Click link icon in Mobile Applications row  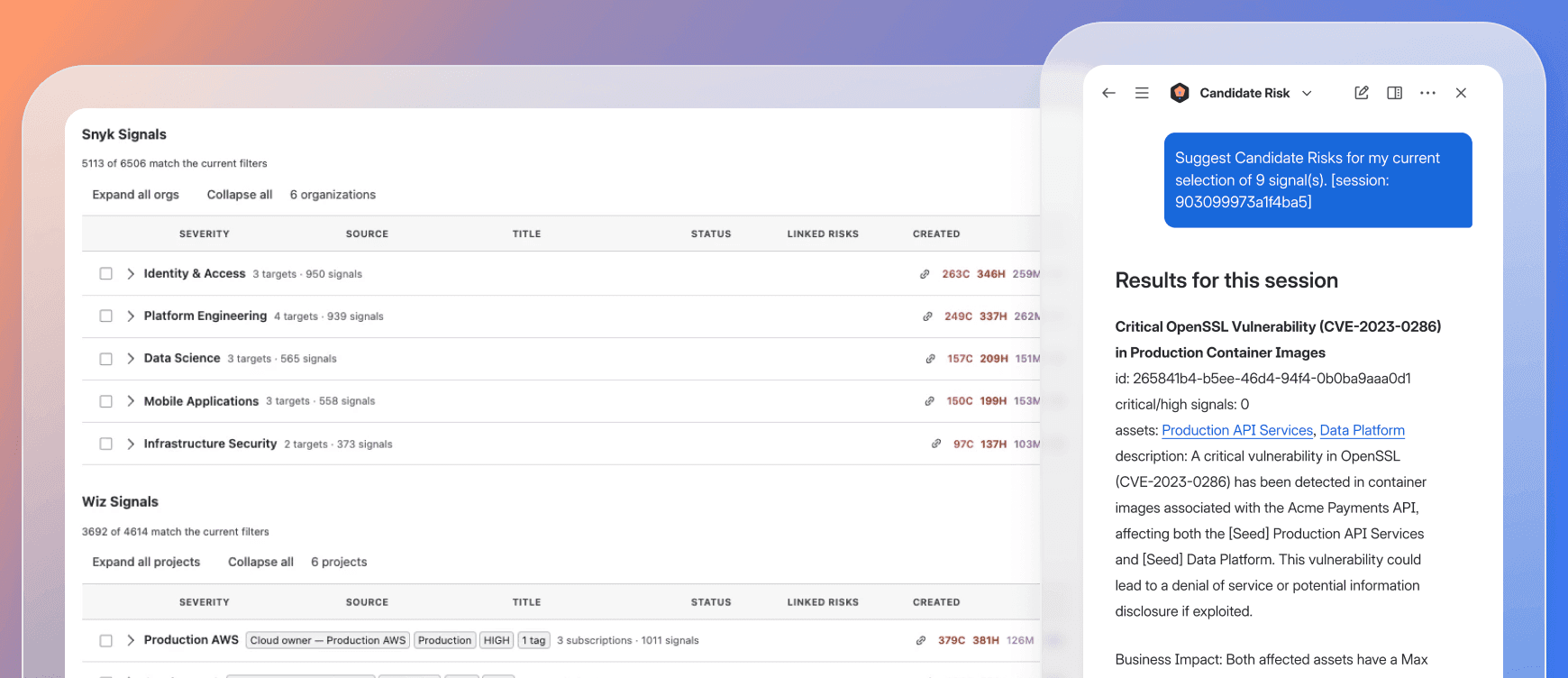(x=929, y=401)
